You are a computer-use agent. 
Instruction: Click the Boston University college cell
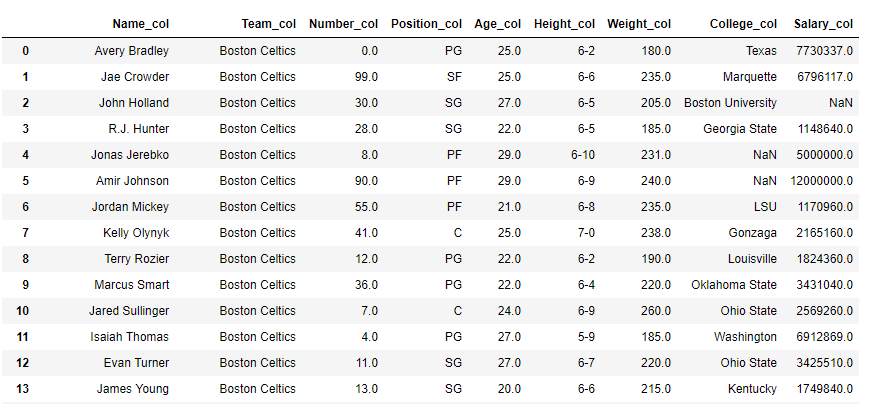[730, 103]
